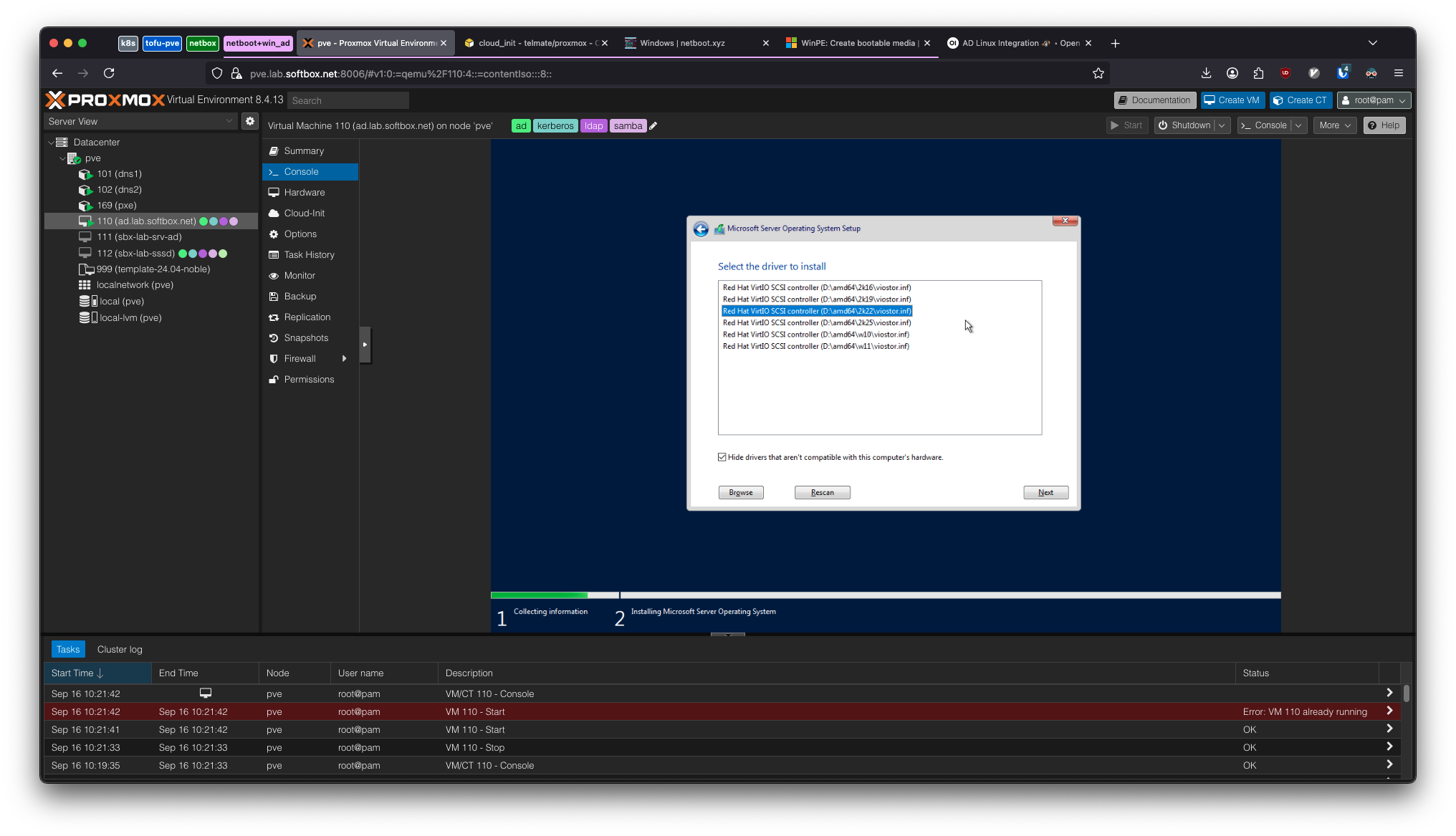Open the Shutdown dropdown arrow

point(1222,125)
